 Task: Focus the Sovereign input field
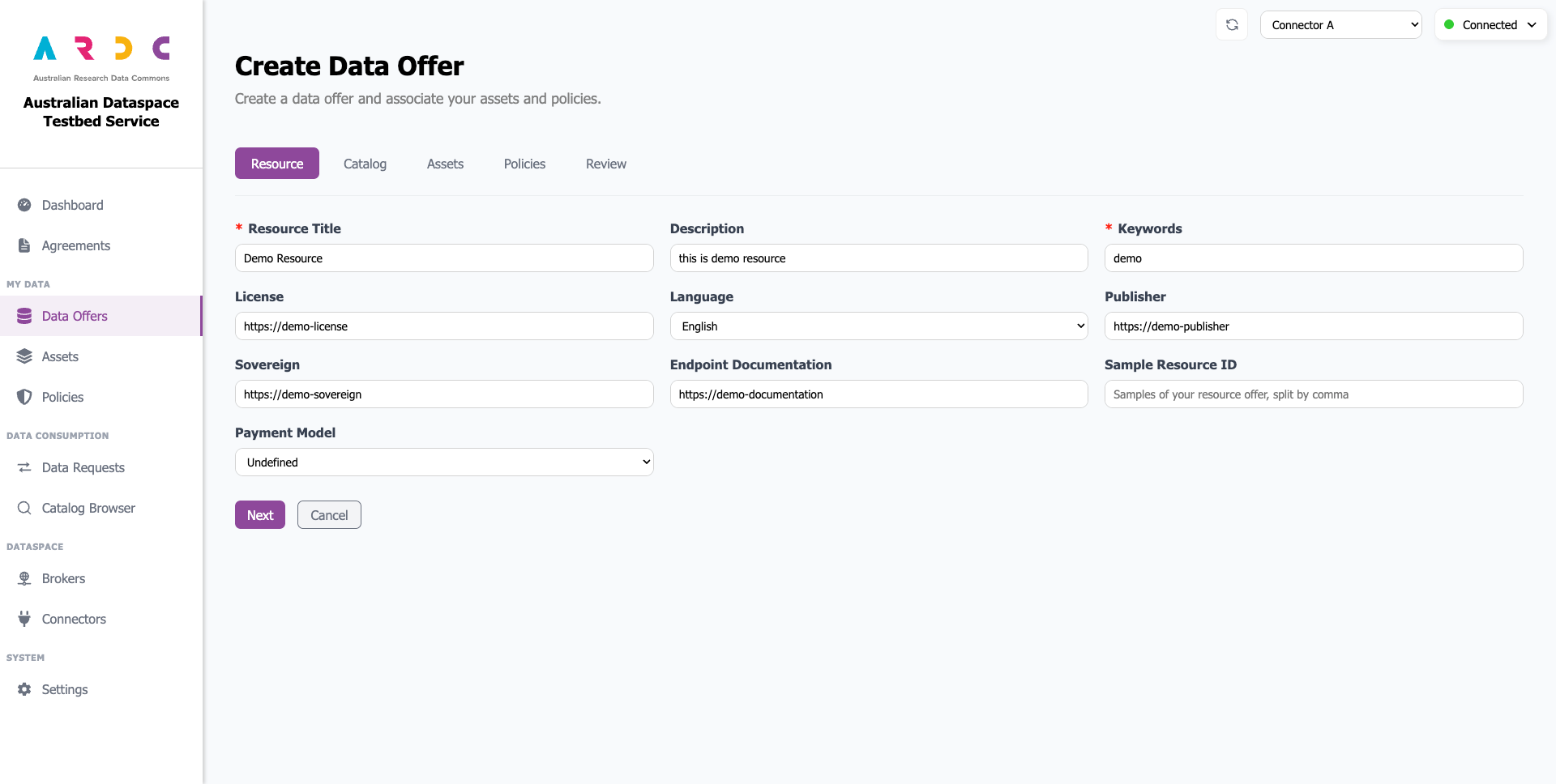(x=444, y=394)
